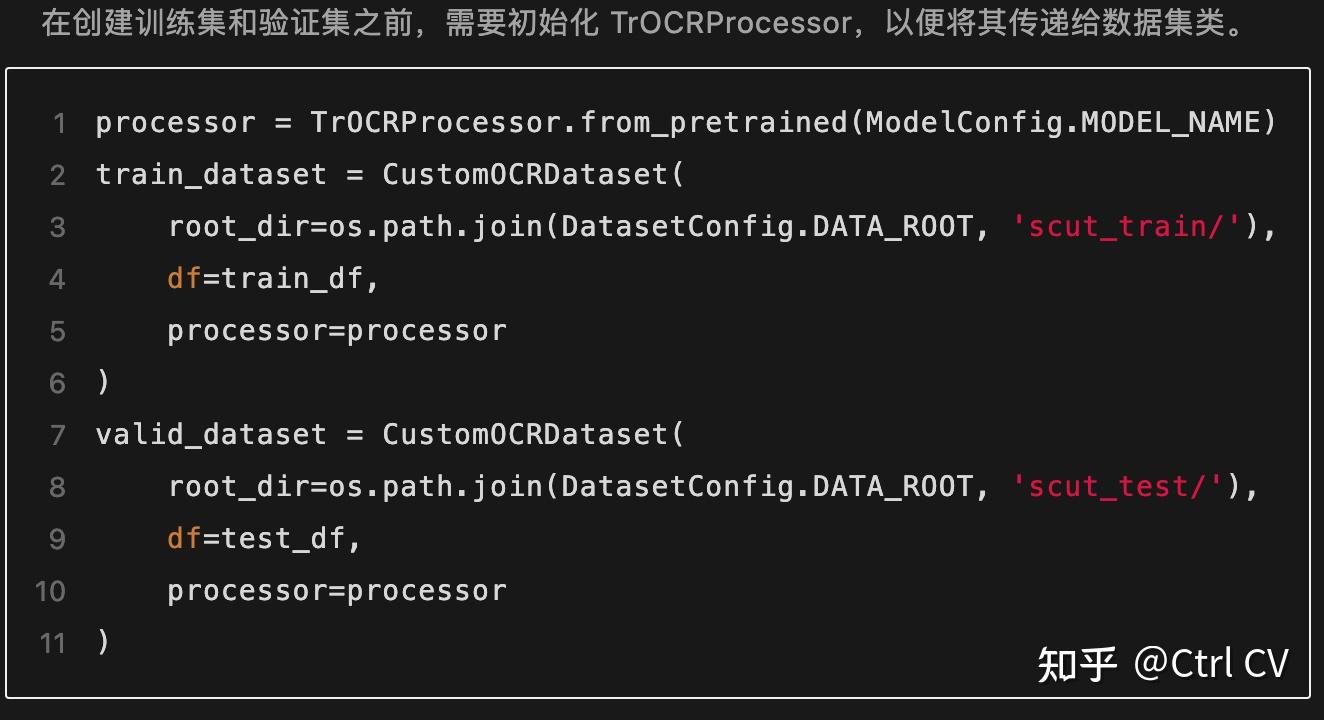The height and width of the screenshot is (720, 1324).
Task: Click line number 11 in the gutter
Action: coord(52,643)
